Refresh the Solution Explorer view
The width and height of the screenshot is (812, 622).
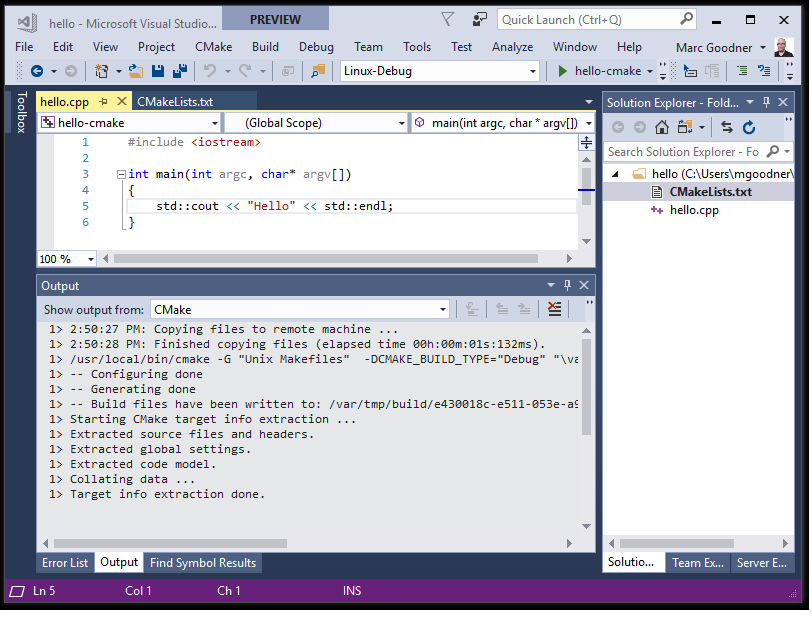tap(751, 127)
